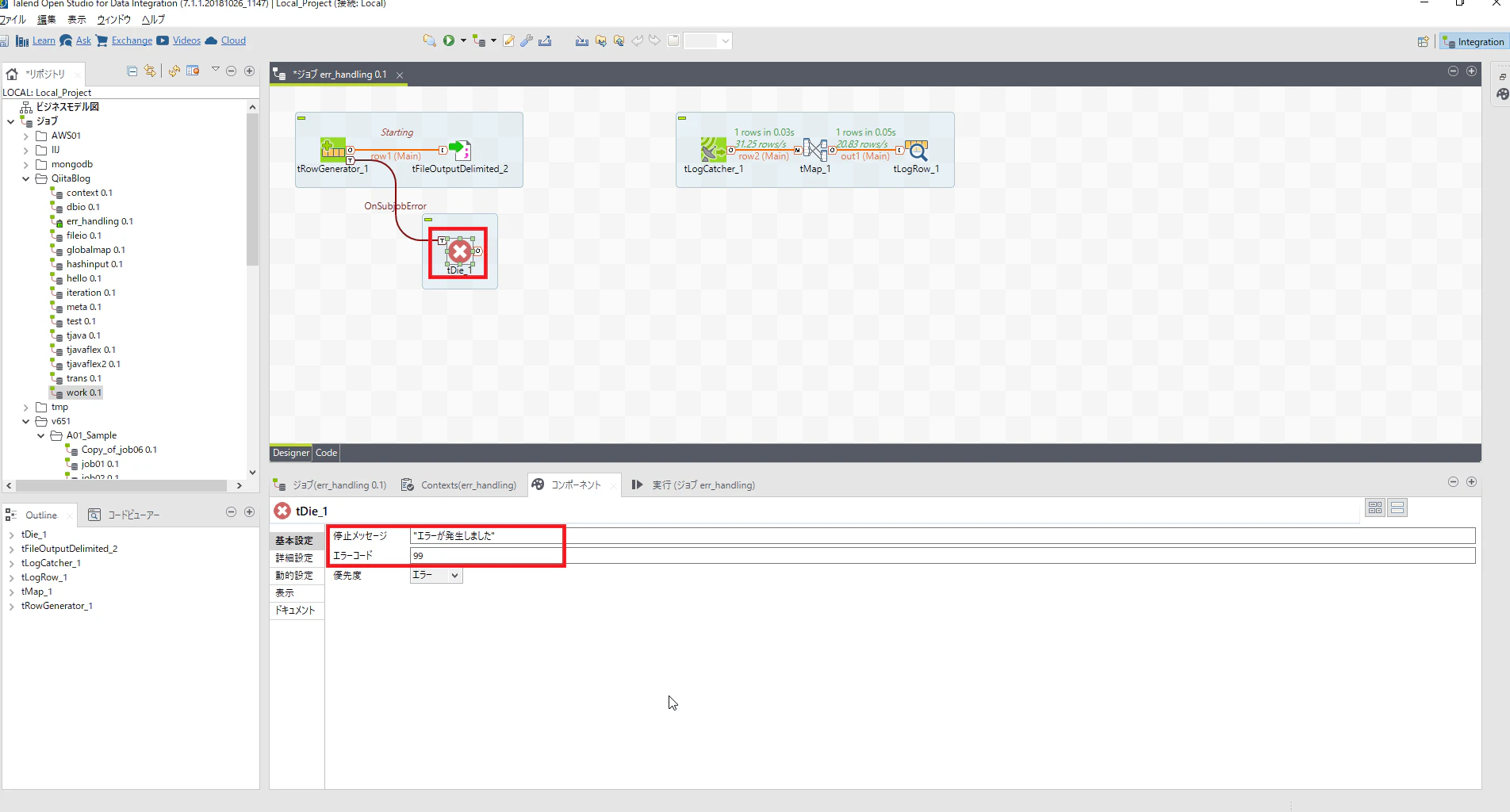Viewport: 1510px width, 812px height.
Task: Click the search folder icon in toolbar
Action: pos(429,40)
